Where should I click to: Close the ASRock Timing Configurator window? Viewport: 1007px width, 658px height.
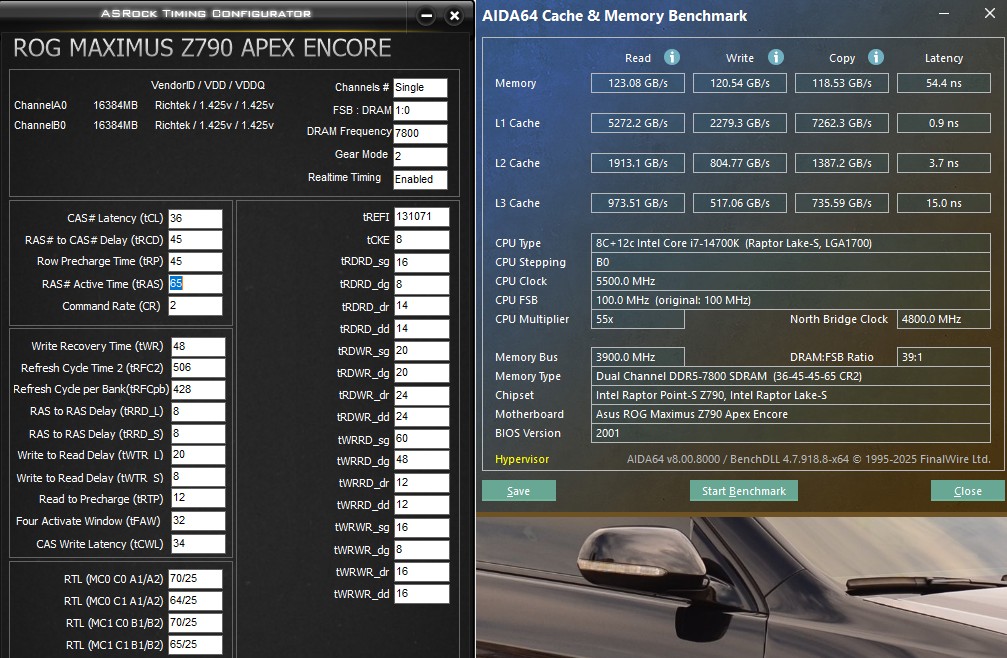(454, 15)
